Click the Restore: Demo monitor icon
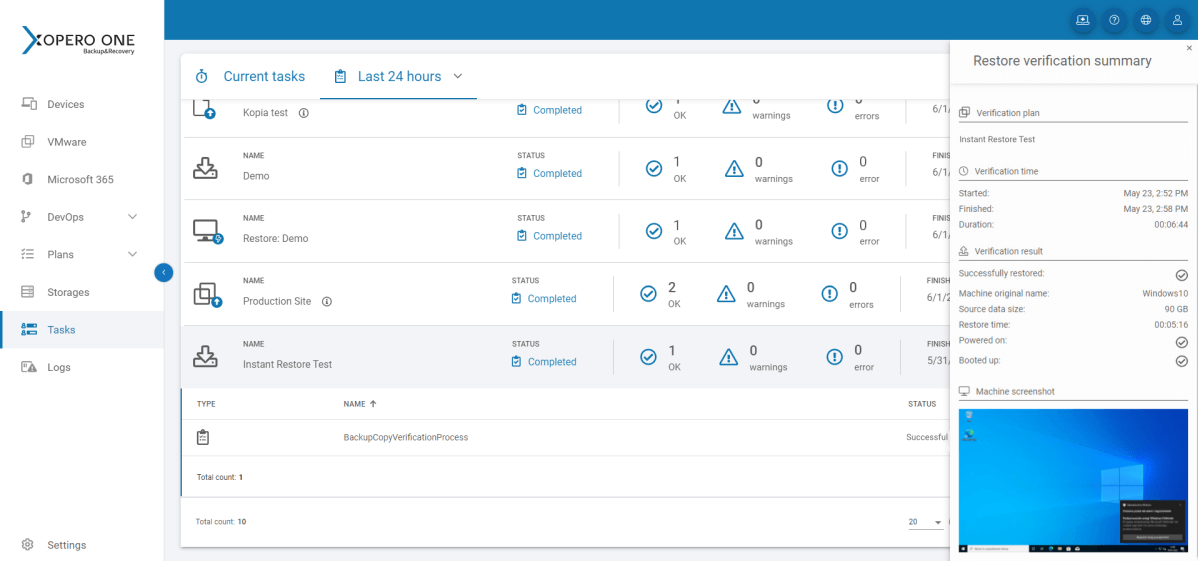This screenshot has height=561, width=1198. (x=207, y=232)
